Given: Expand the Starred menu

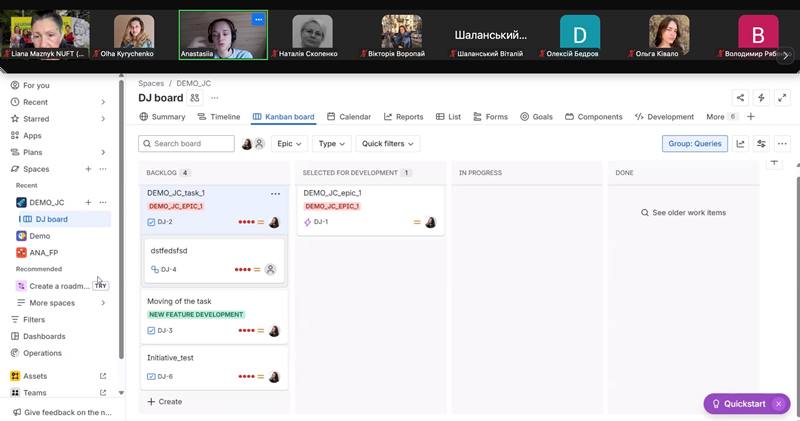Looking at the screenshot, I should pos(103,119).
